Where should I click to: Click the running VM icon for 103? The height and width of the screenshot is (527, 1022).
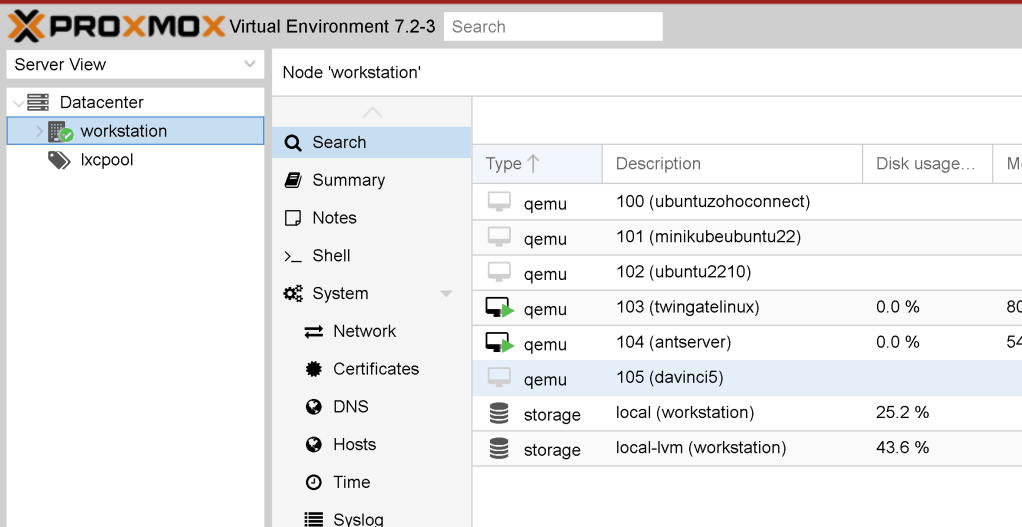500,307
